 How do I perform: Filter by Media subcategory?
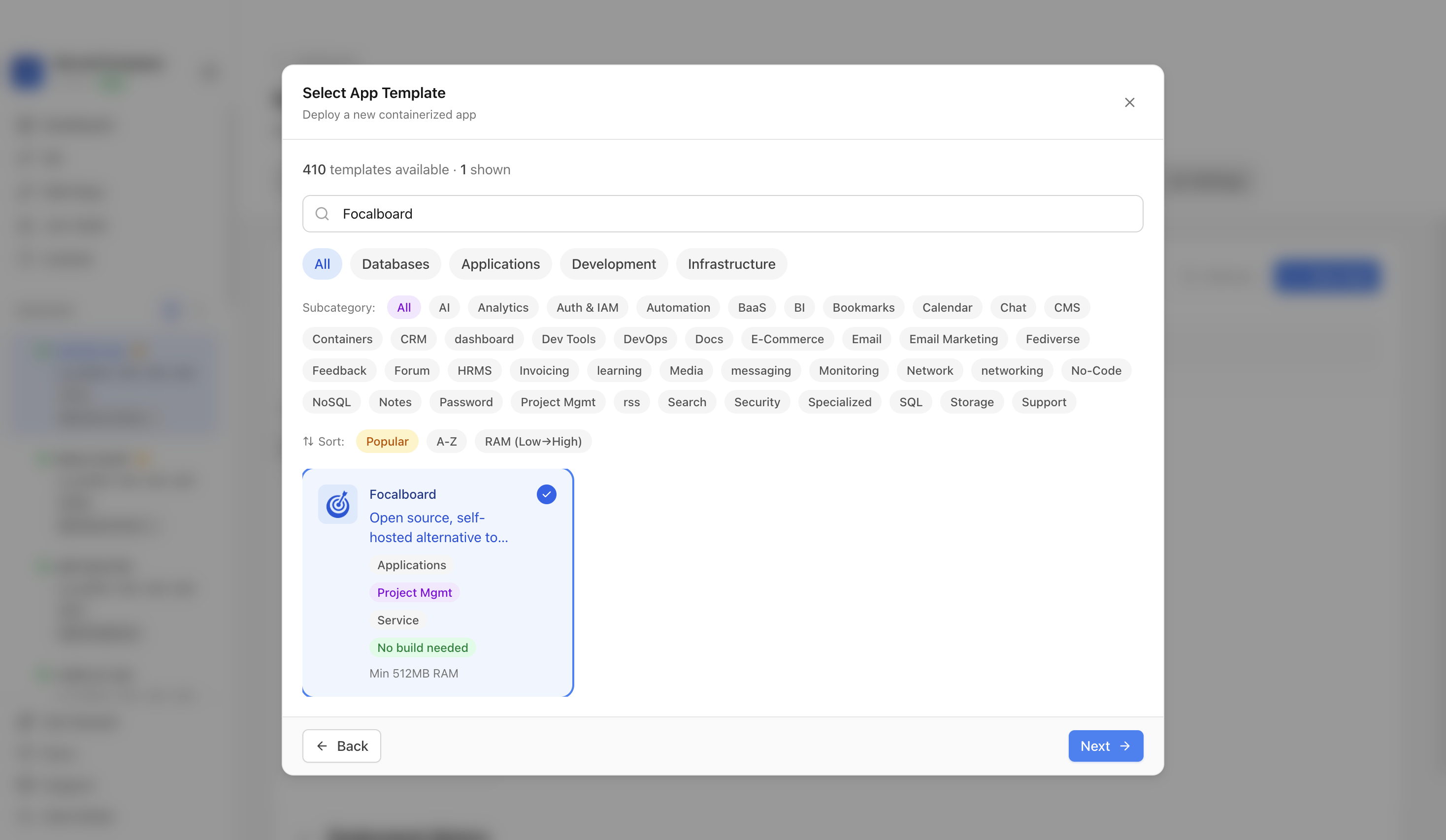[686, 371]
